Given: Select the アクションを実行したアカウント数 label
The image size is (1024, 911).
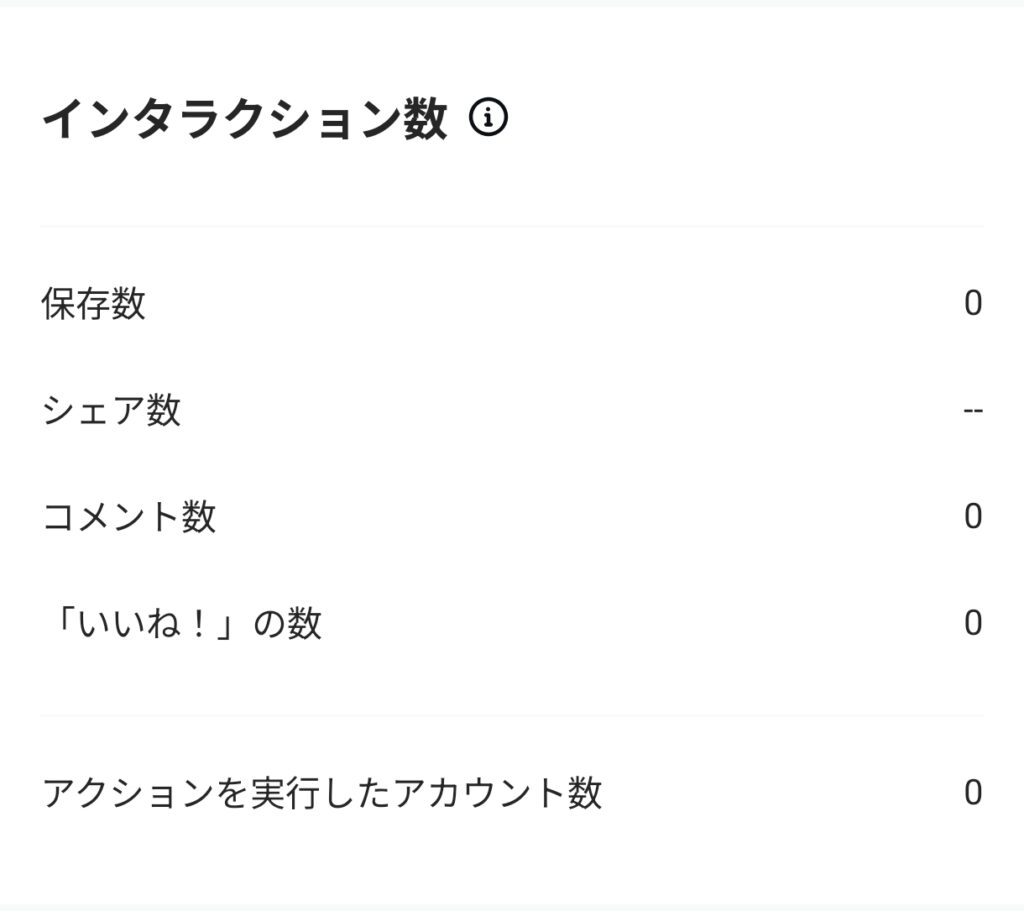Looking at the screenshot, I should 322,793.
